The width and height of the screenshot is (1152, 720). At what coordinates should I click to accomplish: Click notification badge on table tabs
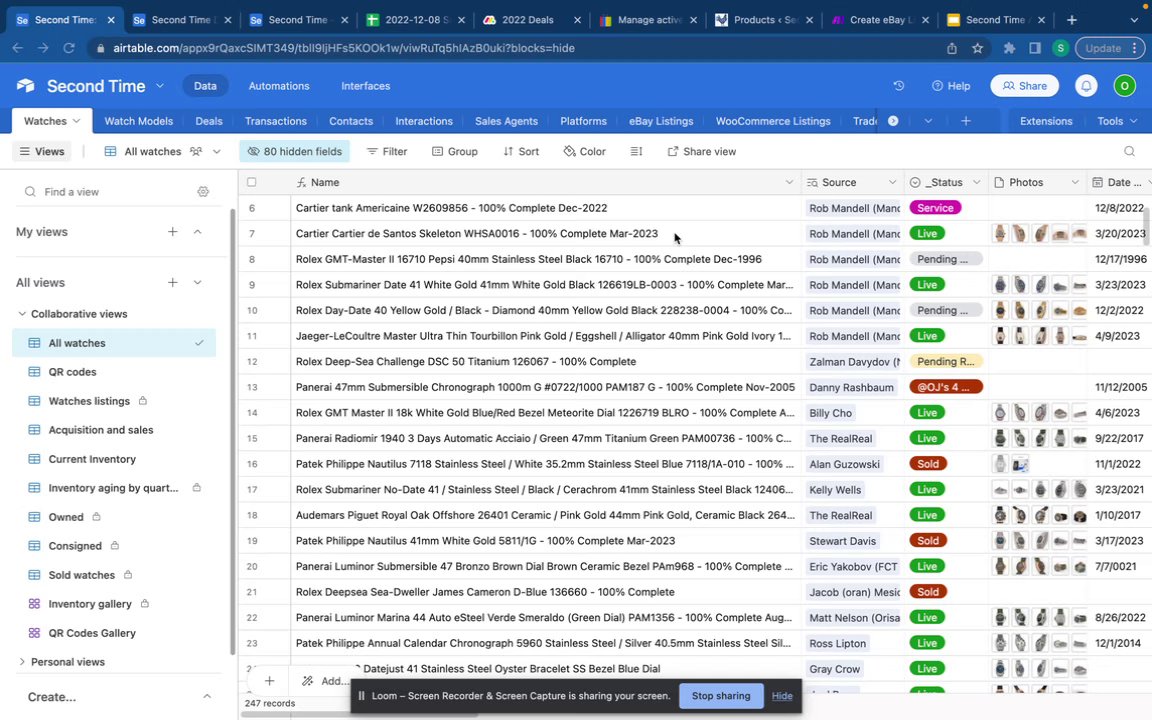pyautogui.click(x=893, y=121)
